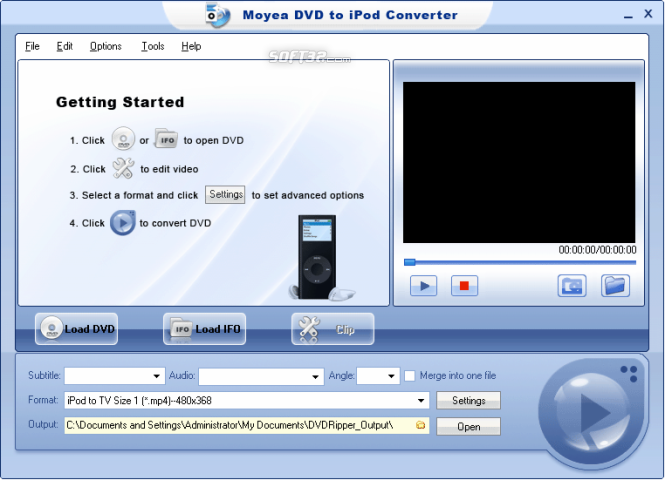Enable Merge into one file checkbox
665x480 pixels.
click(410, 376)
